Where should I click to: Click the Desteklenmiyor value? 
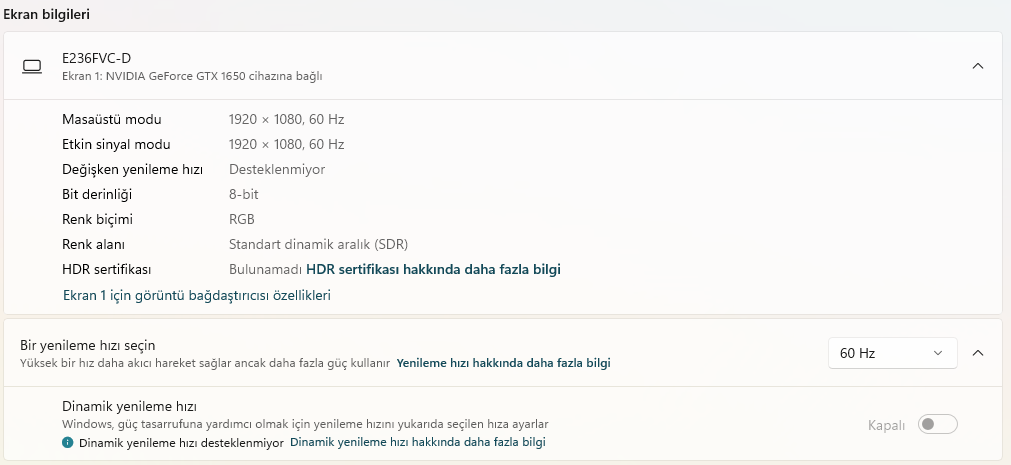coord(277,170)
